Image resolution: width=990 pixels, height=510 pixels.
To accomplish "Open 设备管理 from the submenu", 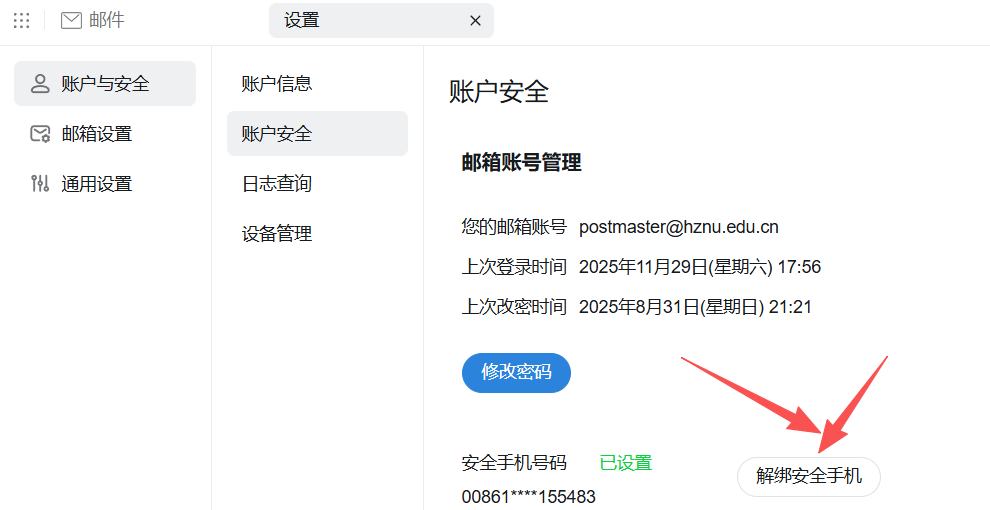I will pyautogui.click(x=277, y=234).
